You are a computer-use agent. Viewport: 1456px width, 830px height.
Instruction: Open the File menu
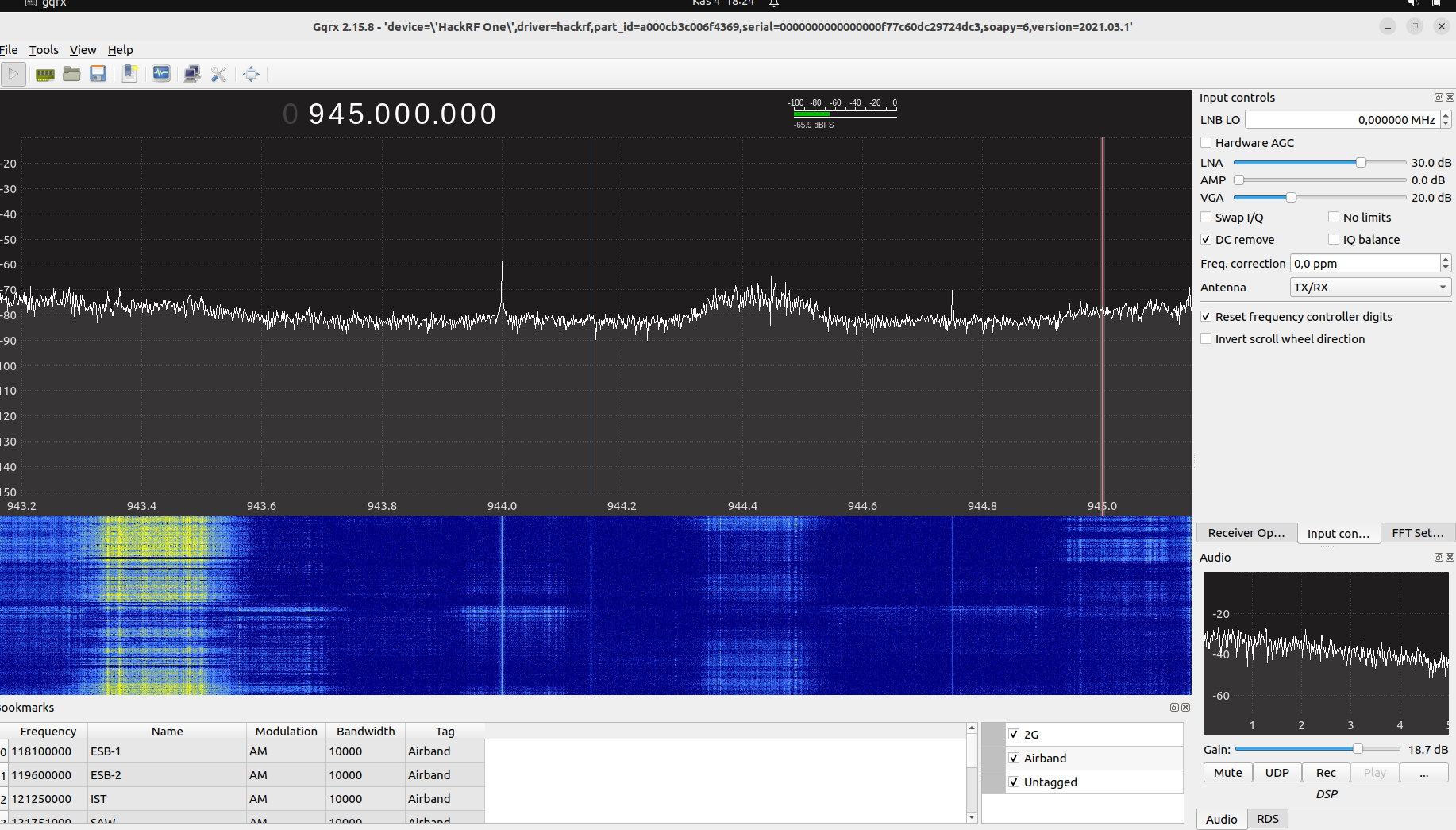pos(9,49)
